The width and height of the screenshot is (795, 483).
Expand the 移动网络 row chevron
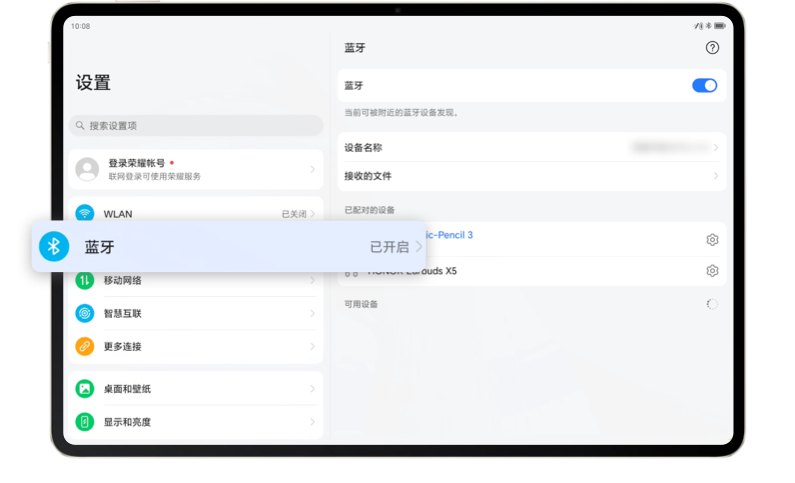click(x=312, y=280)
